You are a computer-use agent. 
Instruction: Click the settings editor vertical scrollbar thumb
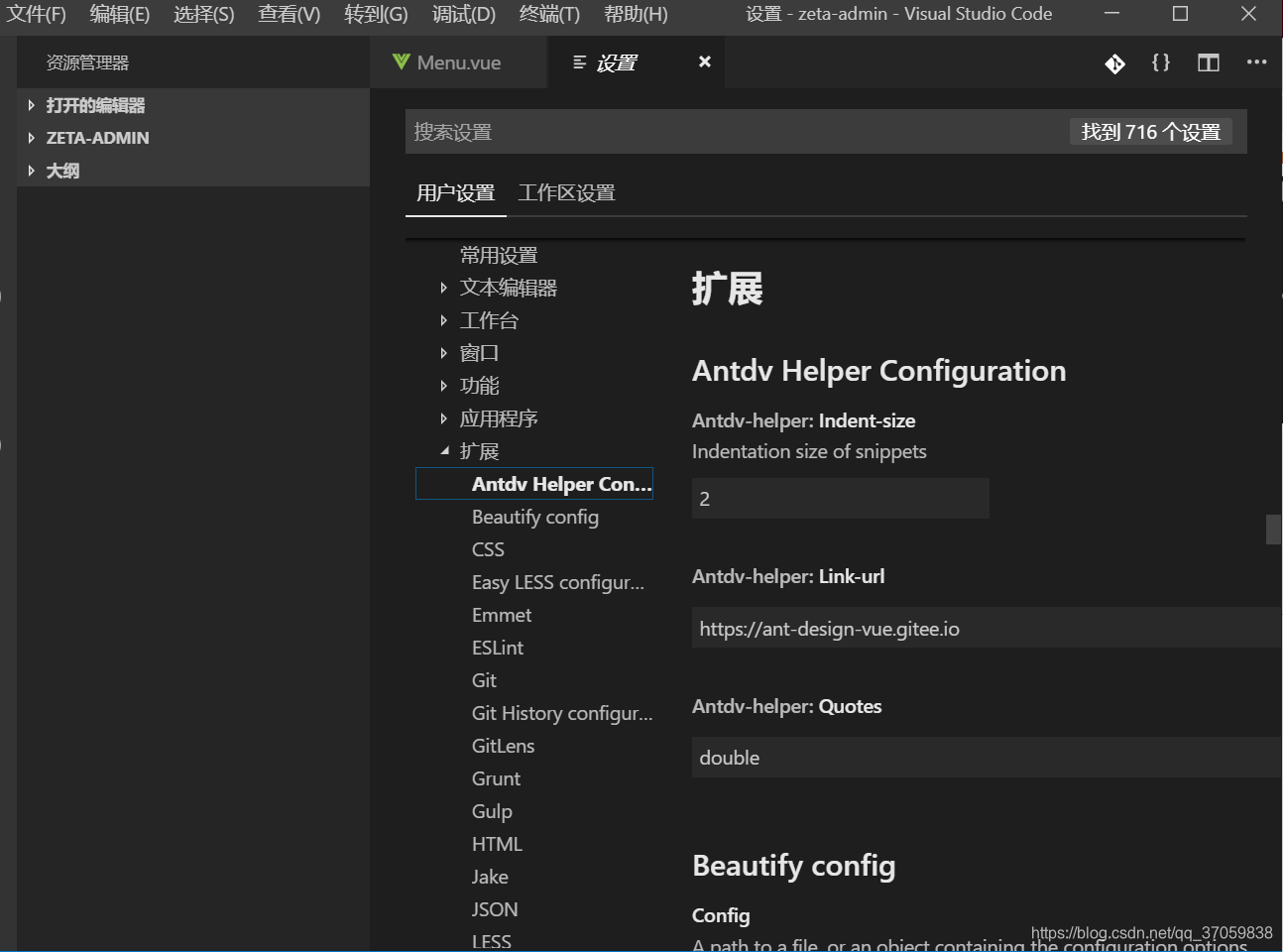click(1273, 529)
